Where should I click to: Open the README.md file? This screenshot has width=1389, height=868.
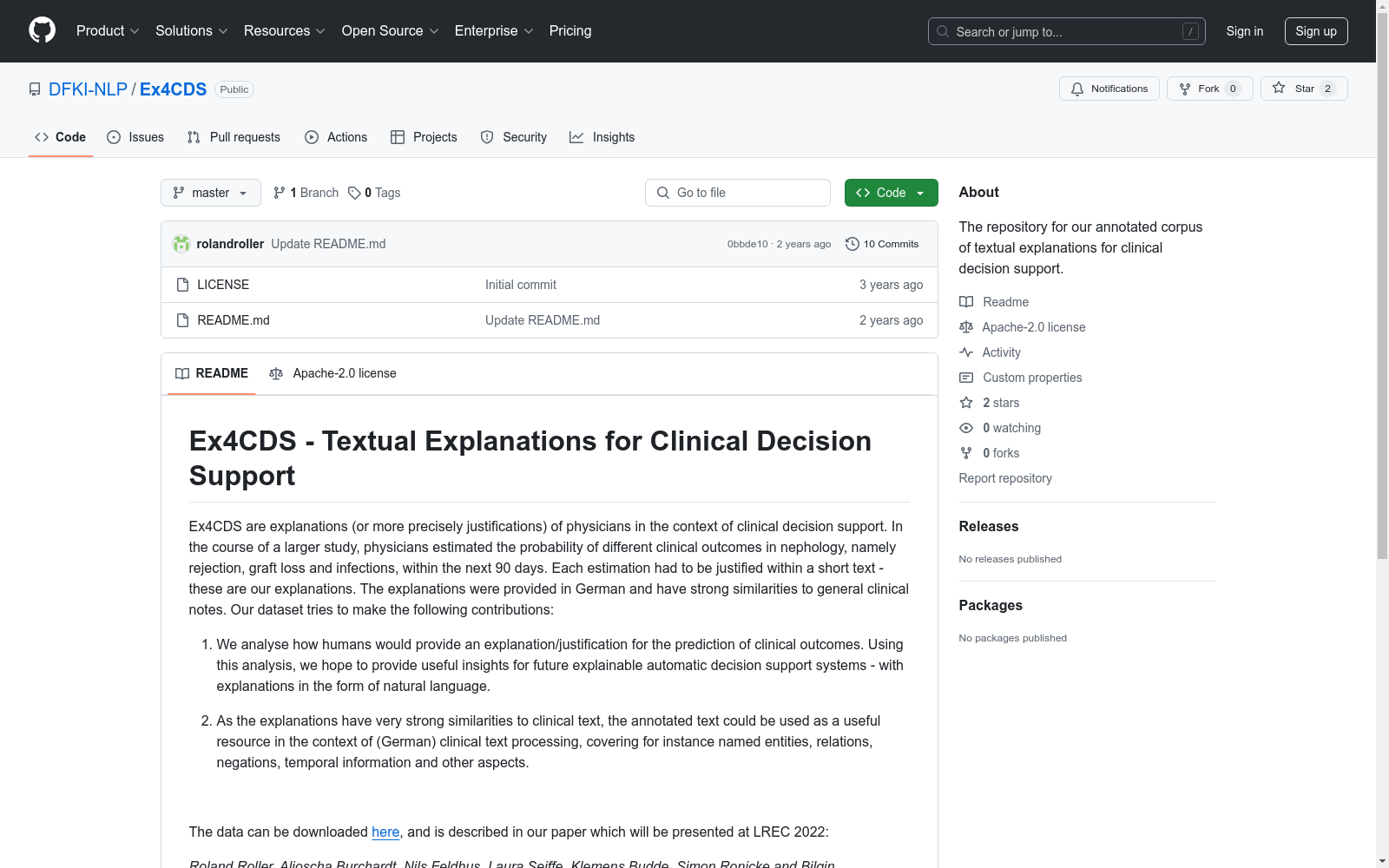tap(234, 320)
